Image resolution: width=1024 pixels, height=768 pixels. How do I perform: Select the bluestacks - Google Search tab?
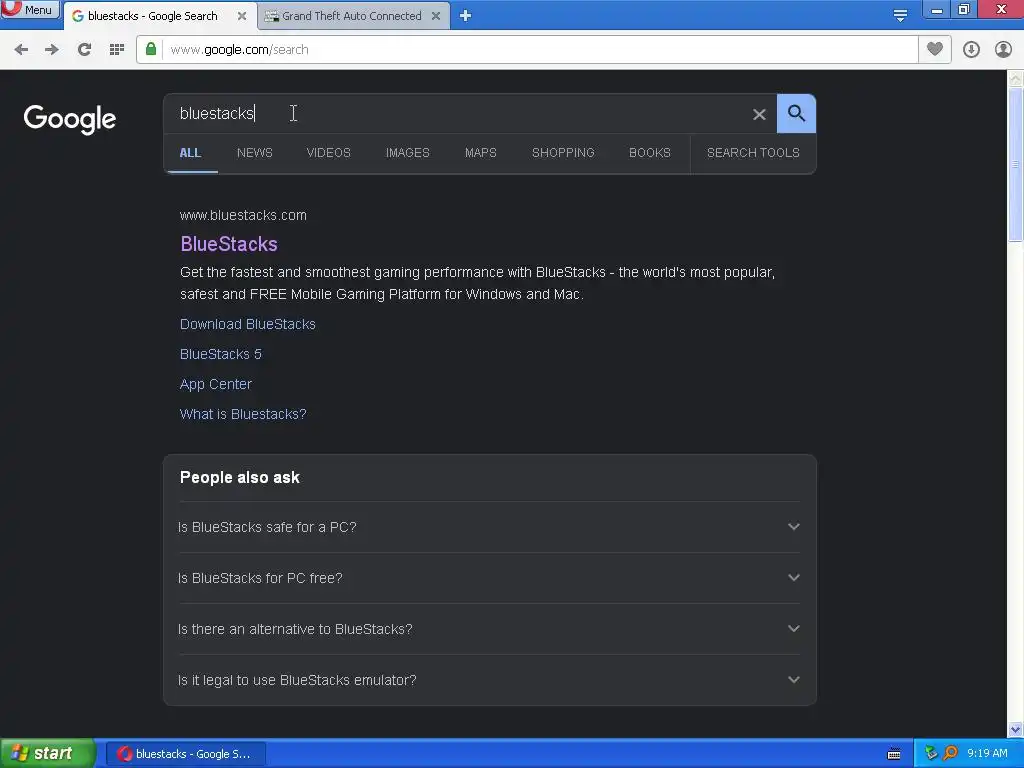click(153, 16)
